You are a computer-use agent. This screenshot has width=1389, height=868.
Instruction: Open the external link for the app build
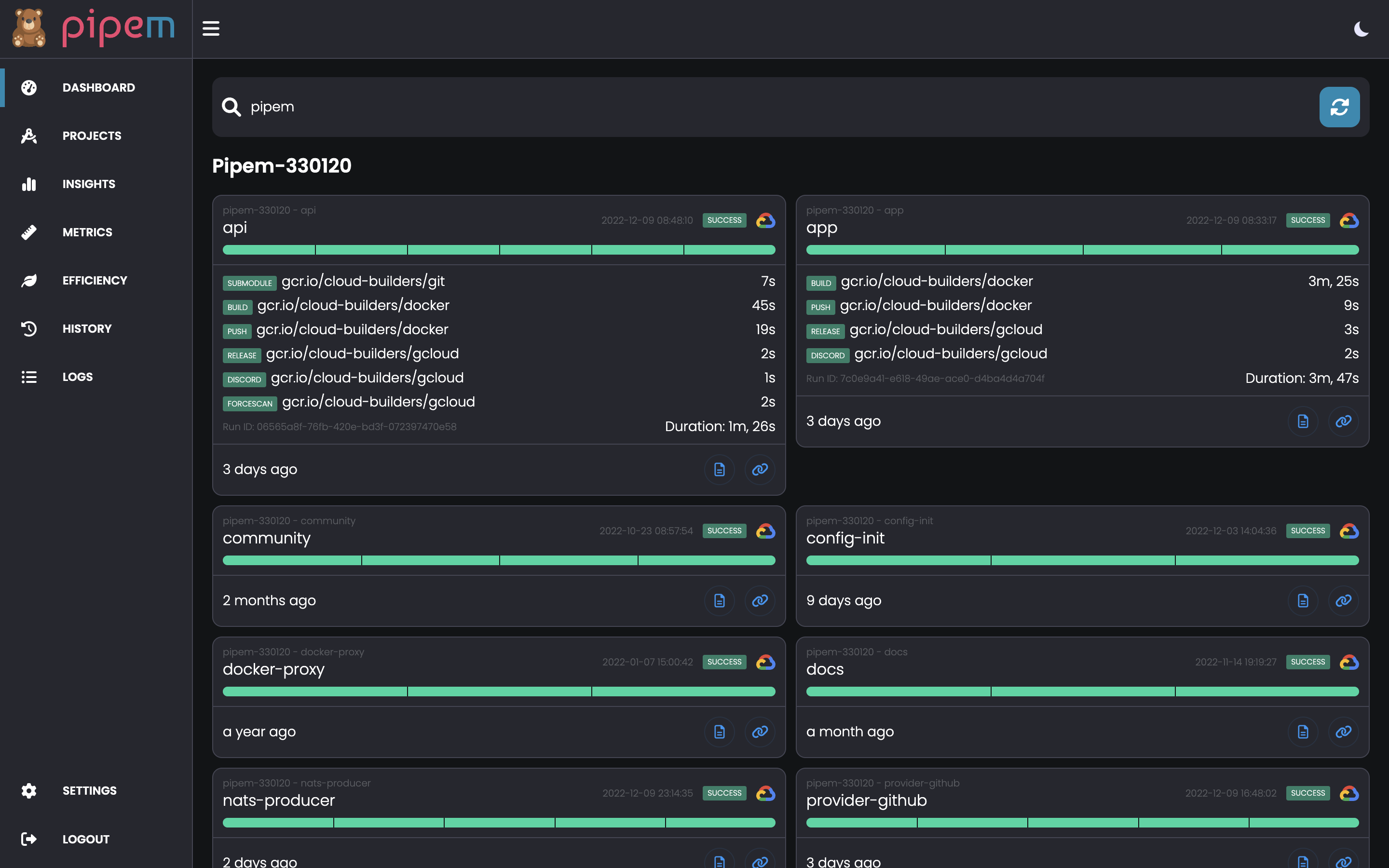click(1344, 421)
